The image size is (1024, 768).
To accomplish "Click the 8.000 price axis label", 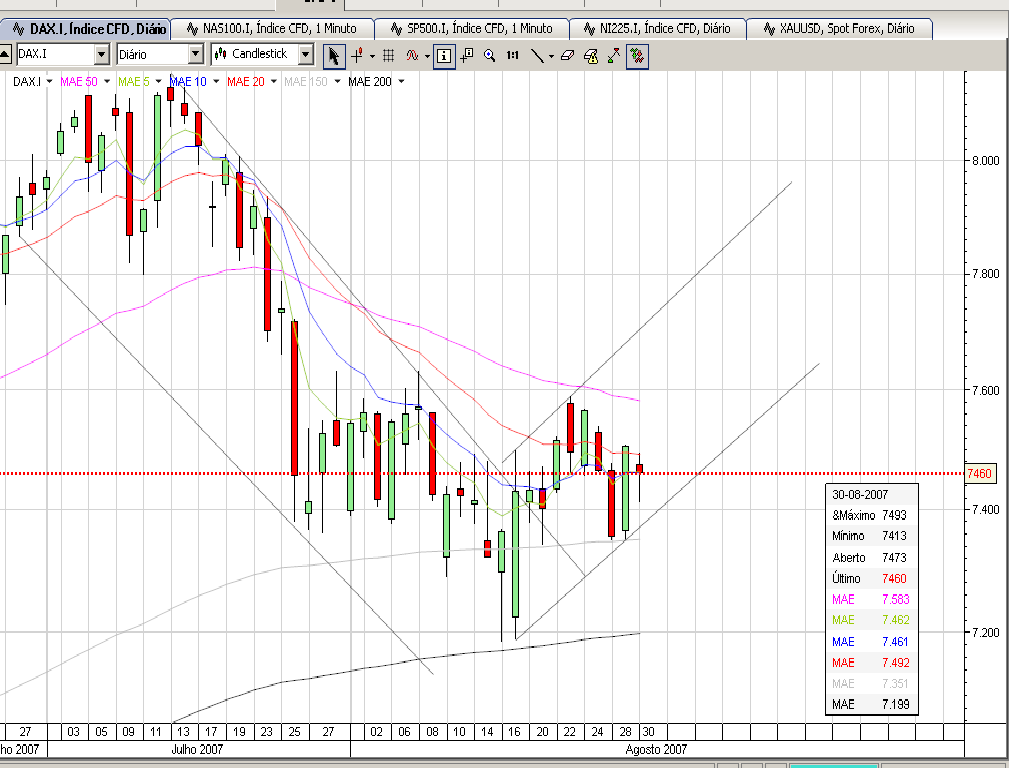I will [x=985, y=161].
